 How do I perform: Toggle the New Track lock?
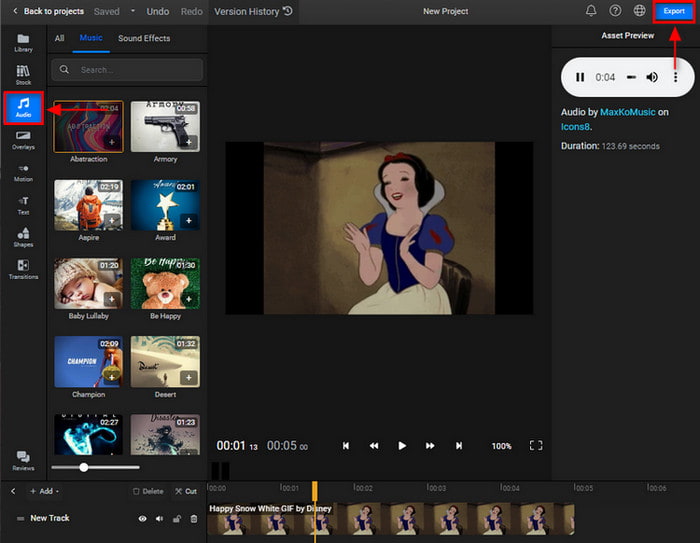point(177,519)
